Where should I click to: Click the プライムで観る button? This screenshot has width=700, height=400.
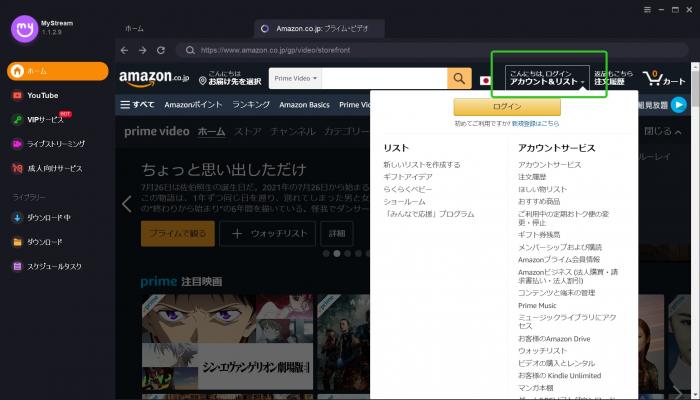tap(178, 233)
